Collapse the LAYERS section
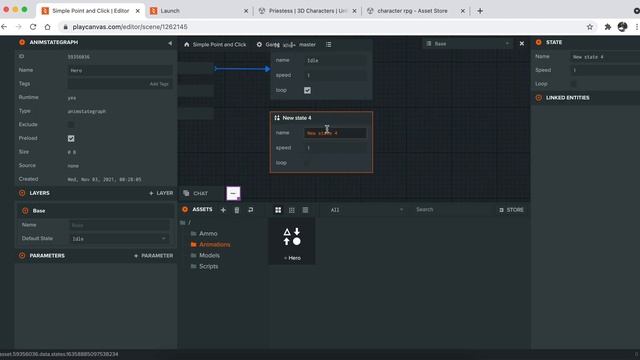640x360 pixels. (22, 193)
